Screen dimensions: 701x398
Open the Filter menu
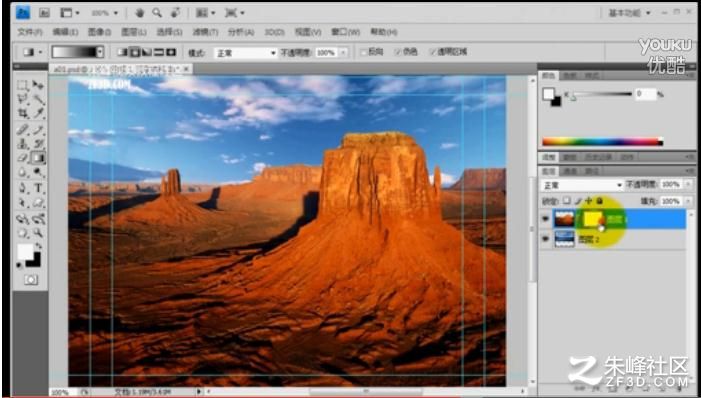205,32
